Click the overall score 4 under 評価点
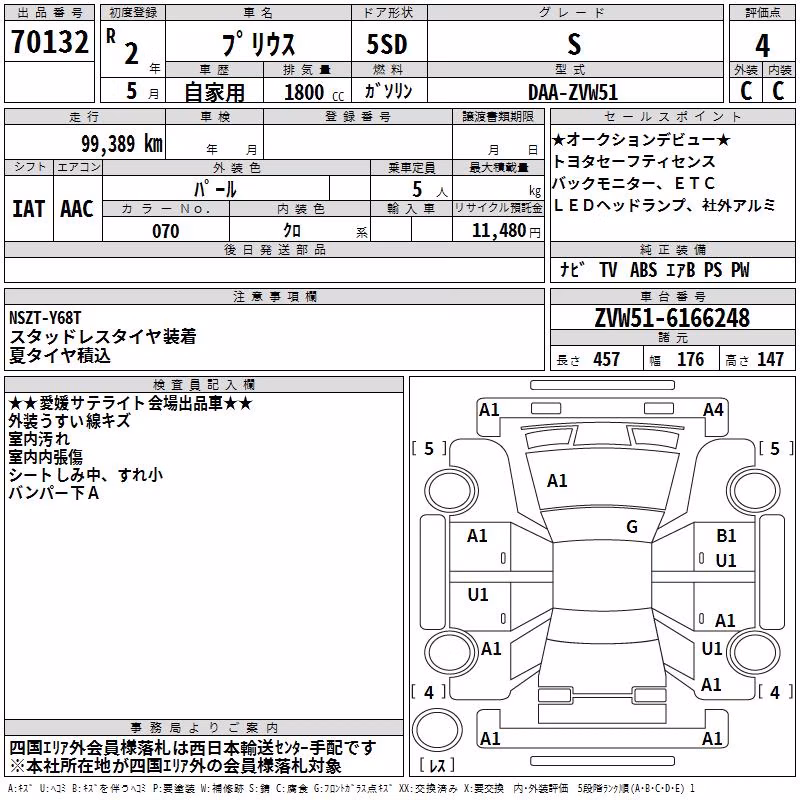Screen dimensions: 800x800 tap(762, 46)
